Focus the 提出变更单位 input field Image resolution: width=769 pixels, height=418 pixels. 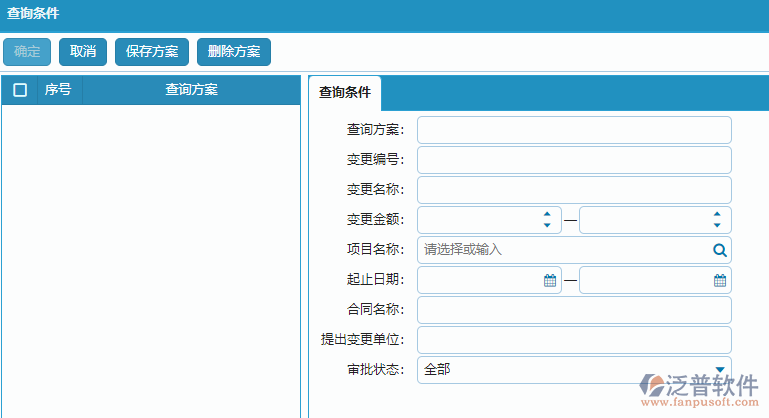tap(574, 340)
